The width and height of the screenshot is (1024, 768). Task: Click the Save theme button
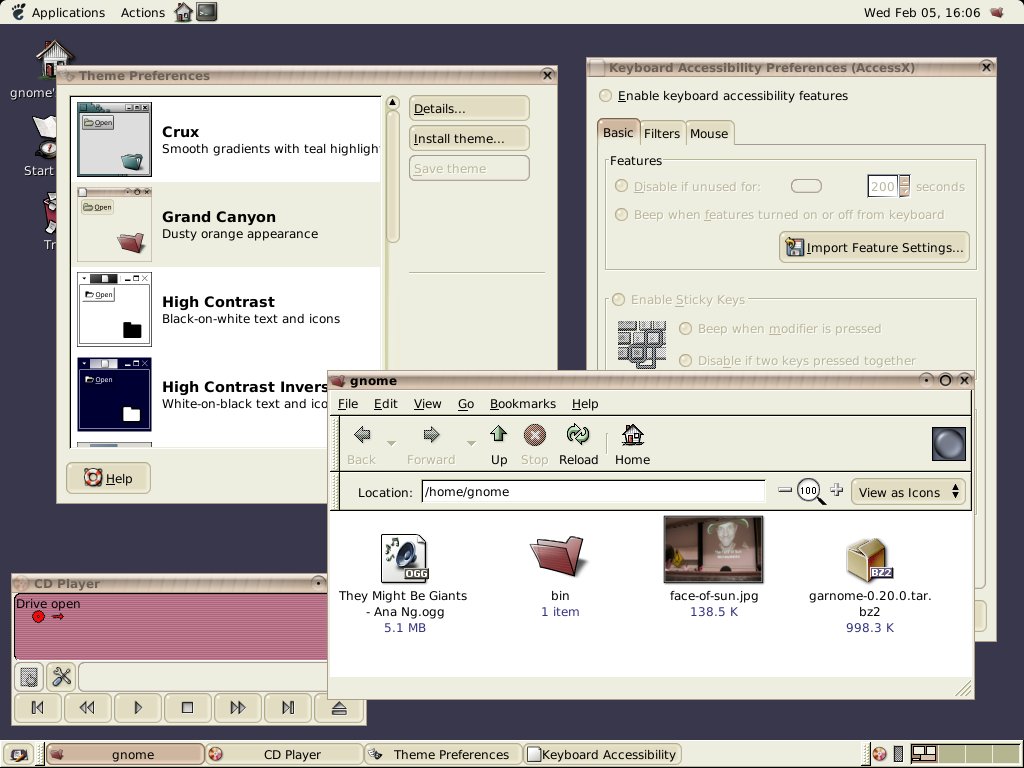tap(469, 168)
